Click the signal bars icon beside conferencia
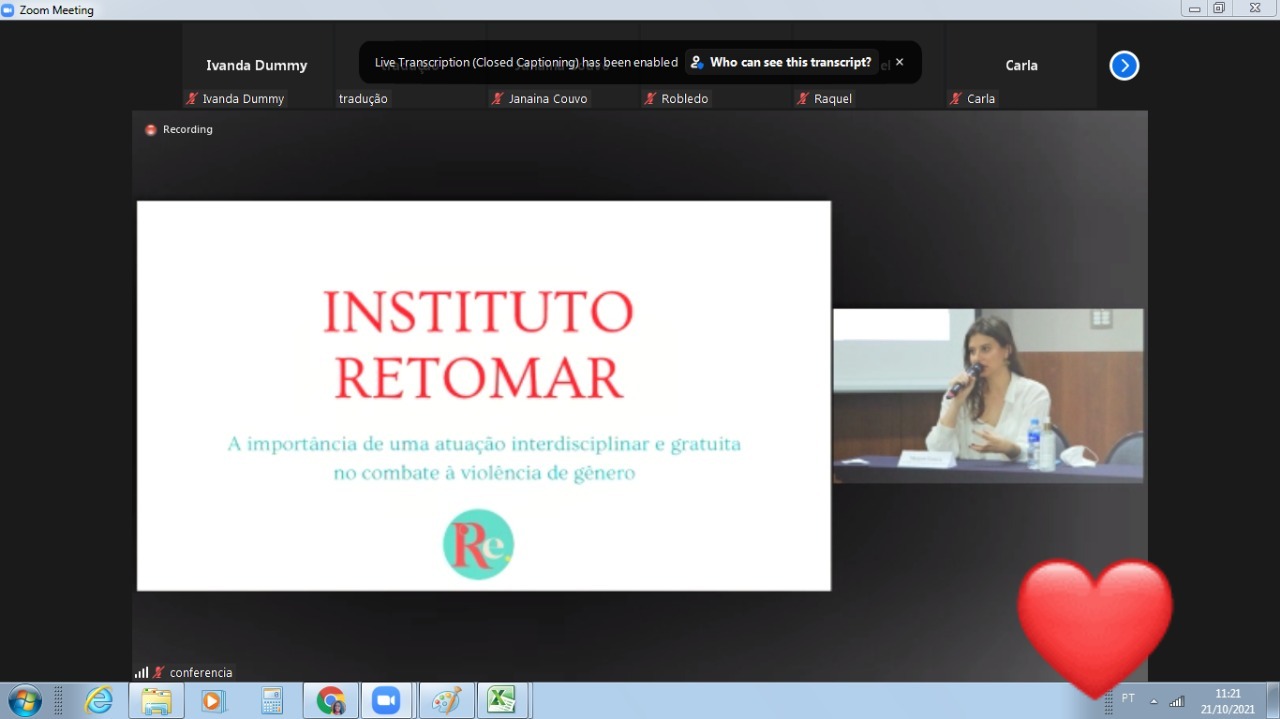The height and width of the screenshot is (719, 1280). 141,673
